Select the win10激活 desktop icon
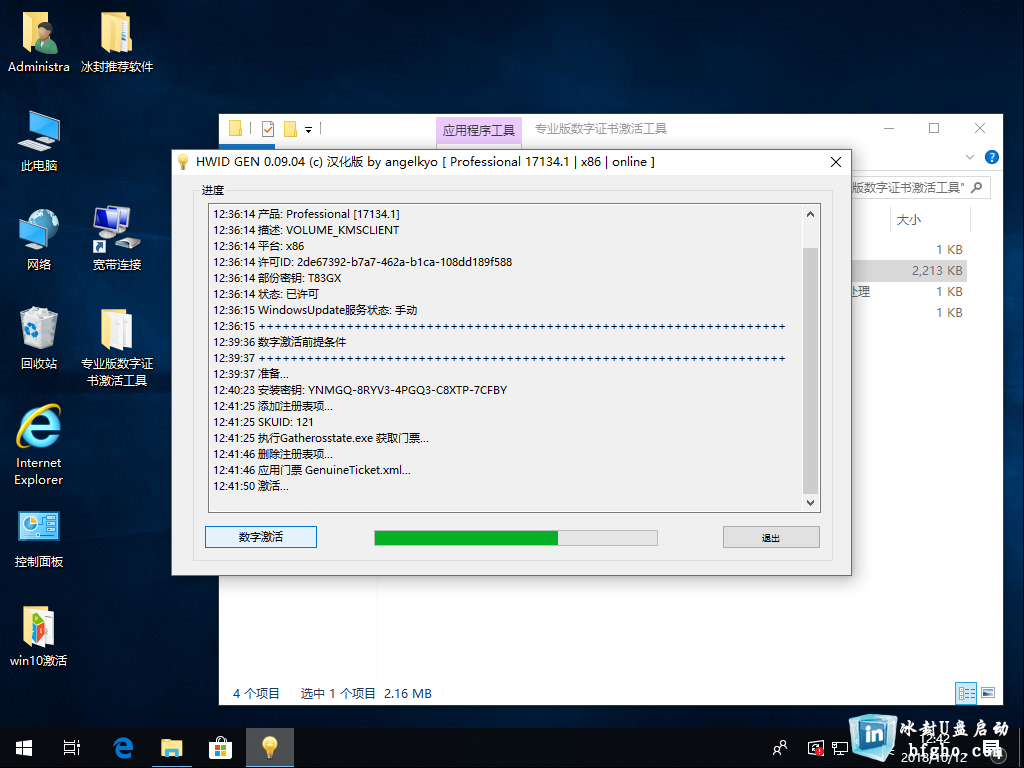Image resolution: width=1024 pixels, height=768 pixels. (x=39, y=637)
